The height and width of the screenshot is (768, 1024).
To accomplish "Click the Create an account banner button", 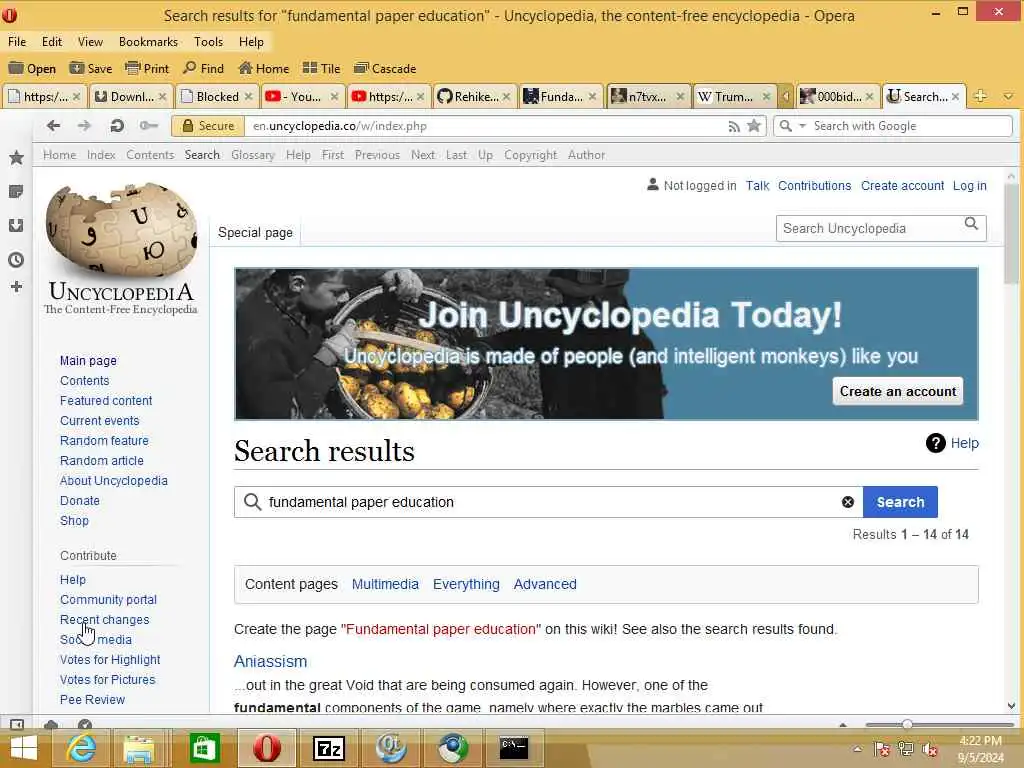I will point(897,391).
